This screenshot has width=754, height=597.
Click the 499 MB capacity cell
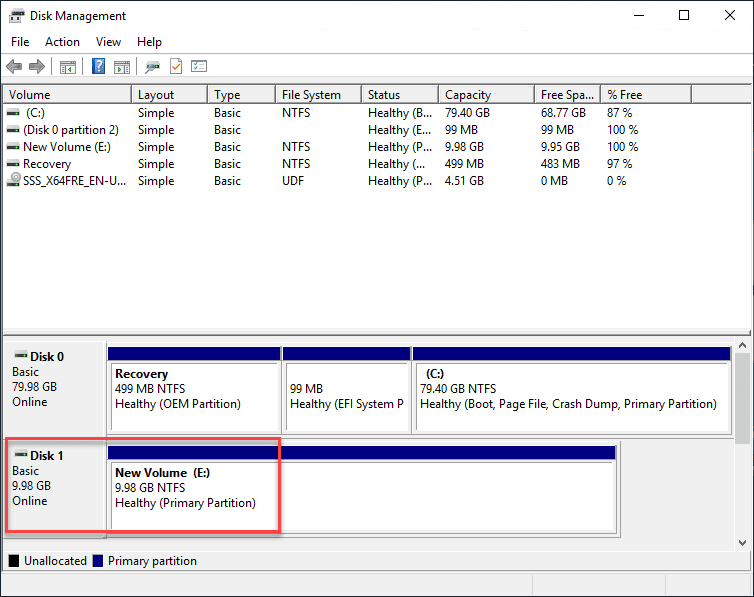click(464, 164)
